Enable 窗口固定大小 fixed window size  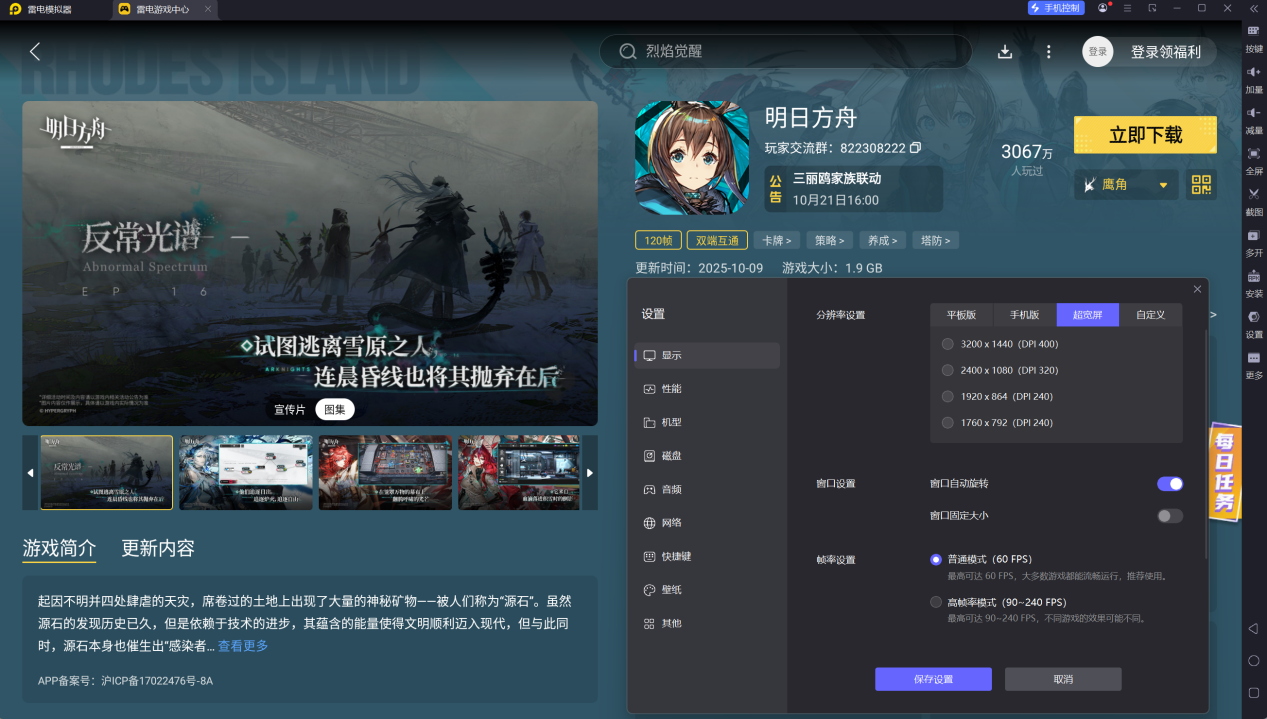point(1168,515)
